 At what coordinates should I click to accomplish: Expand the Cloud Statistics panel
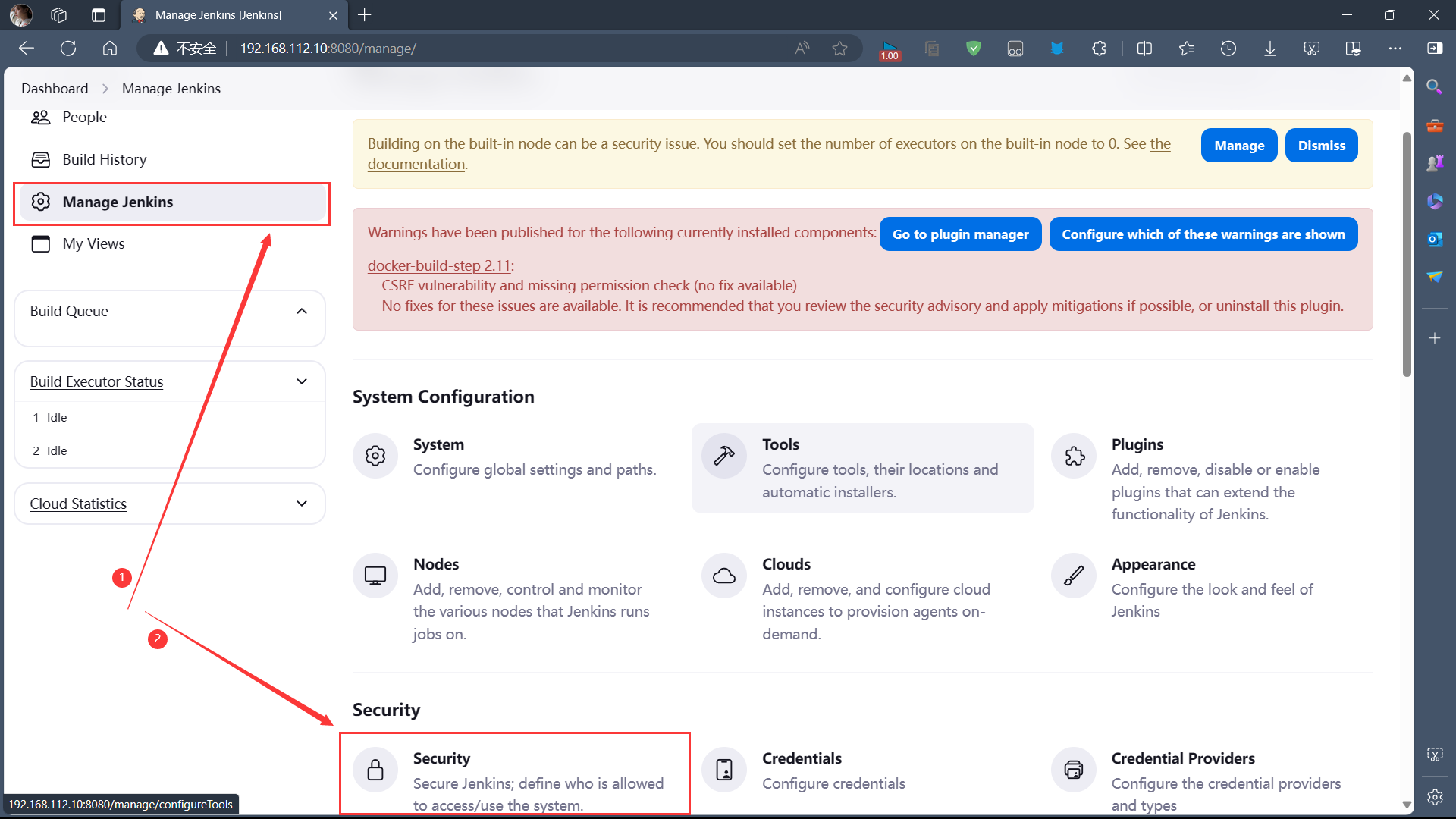(302, 504)
